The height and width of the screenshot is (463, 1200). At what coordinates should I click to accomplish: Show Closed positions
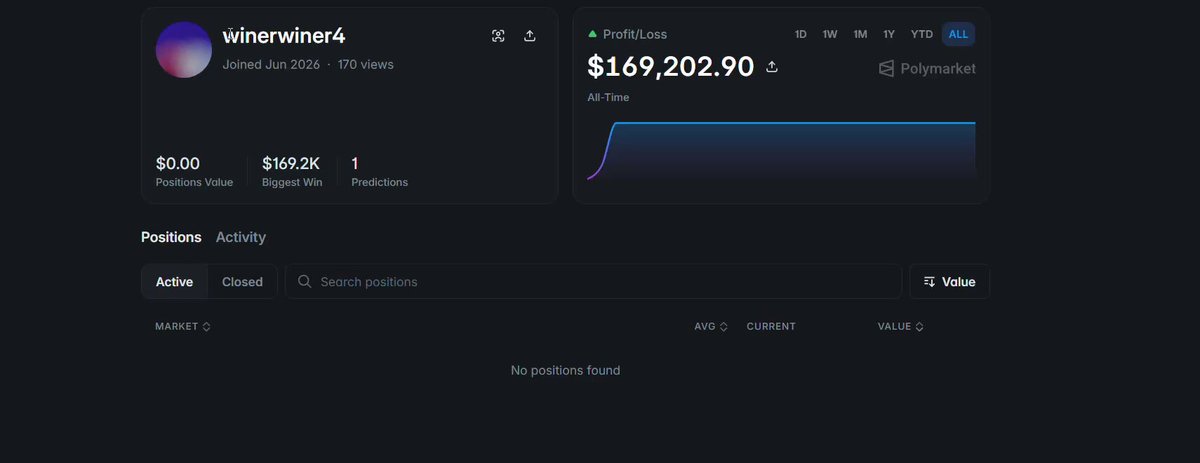tap(242, 282)
